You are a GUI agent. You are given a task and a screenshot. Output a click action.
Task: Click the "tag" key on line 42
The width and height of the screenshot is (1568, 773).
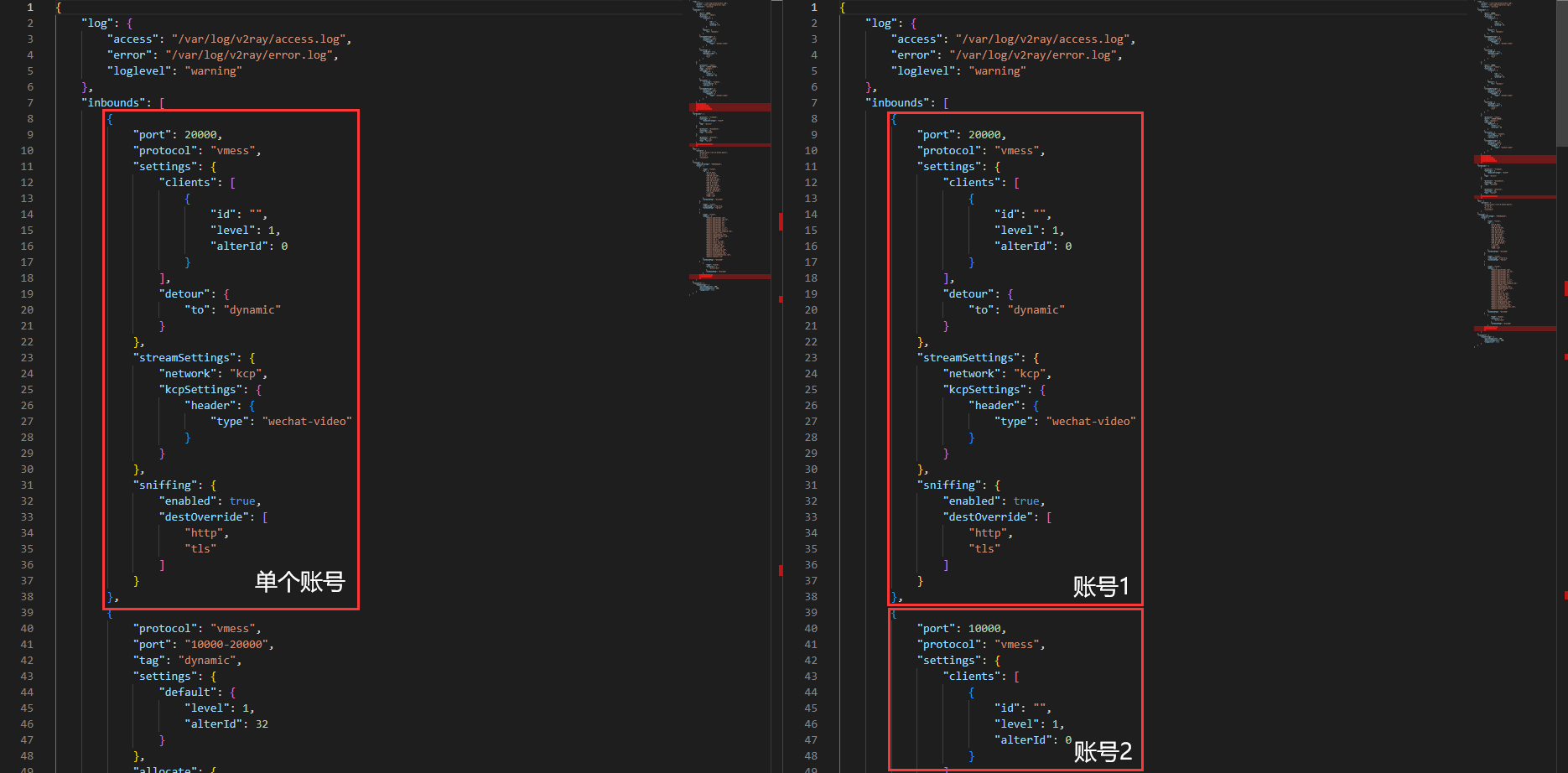click(149, 661)
